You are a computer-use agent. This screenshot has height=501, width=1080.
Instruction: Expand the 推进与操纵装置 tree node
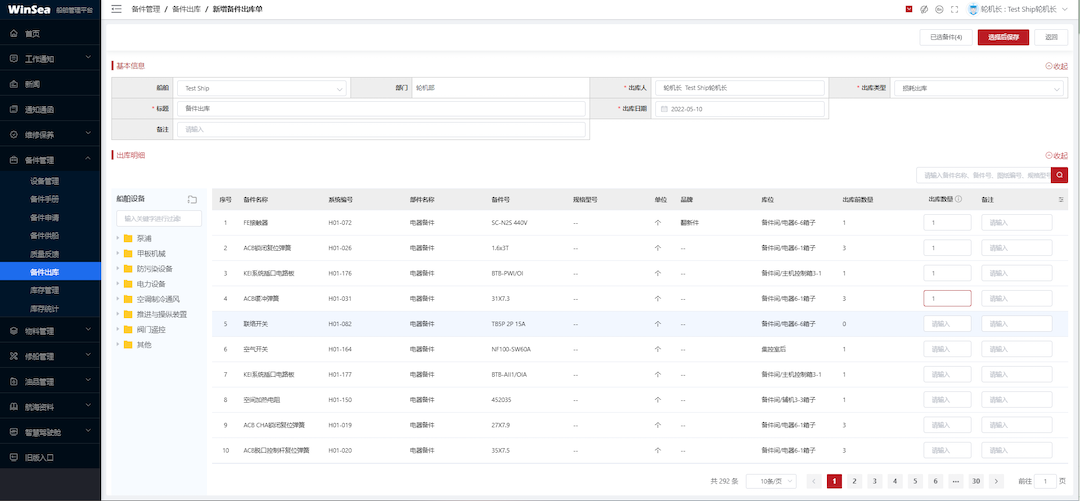point(118,314)
